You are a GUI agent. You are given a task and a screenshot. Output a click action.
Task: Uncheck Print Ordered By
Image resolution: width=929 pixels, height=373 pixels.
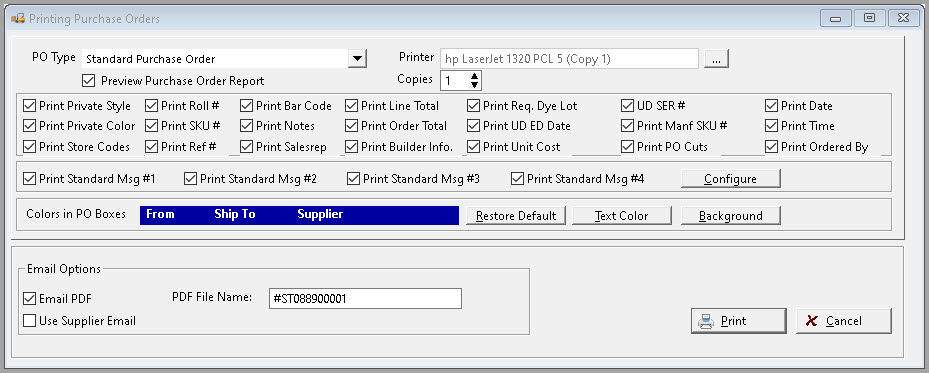coord(771,147)
